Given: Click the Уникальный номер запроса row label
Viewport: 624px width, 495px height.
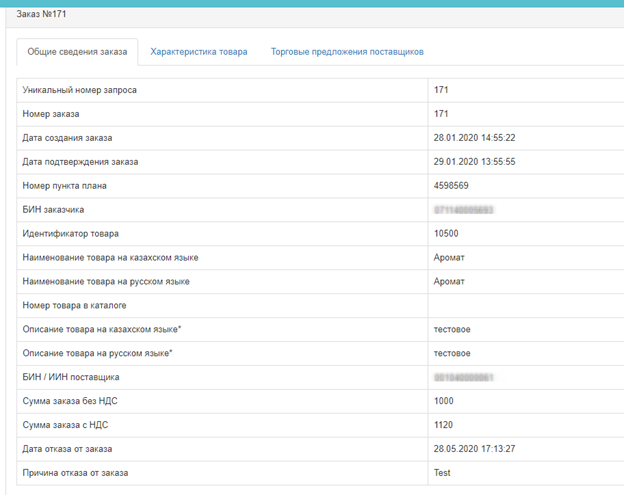Looking at the screenshot, I should (x=79, y=90).
